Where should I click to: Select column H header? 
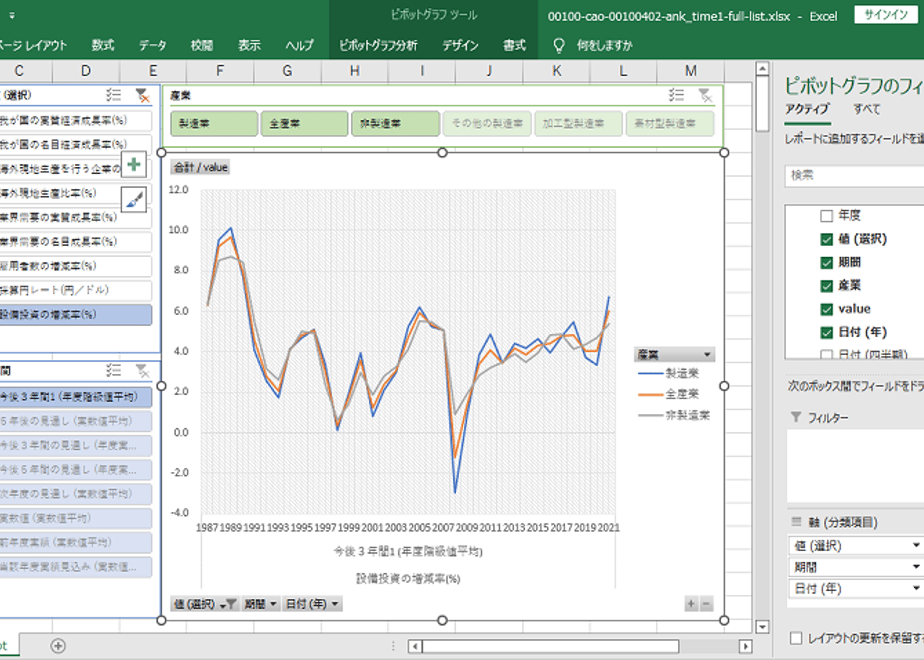click(355, 71)
